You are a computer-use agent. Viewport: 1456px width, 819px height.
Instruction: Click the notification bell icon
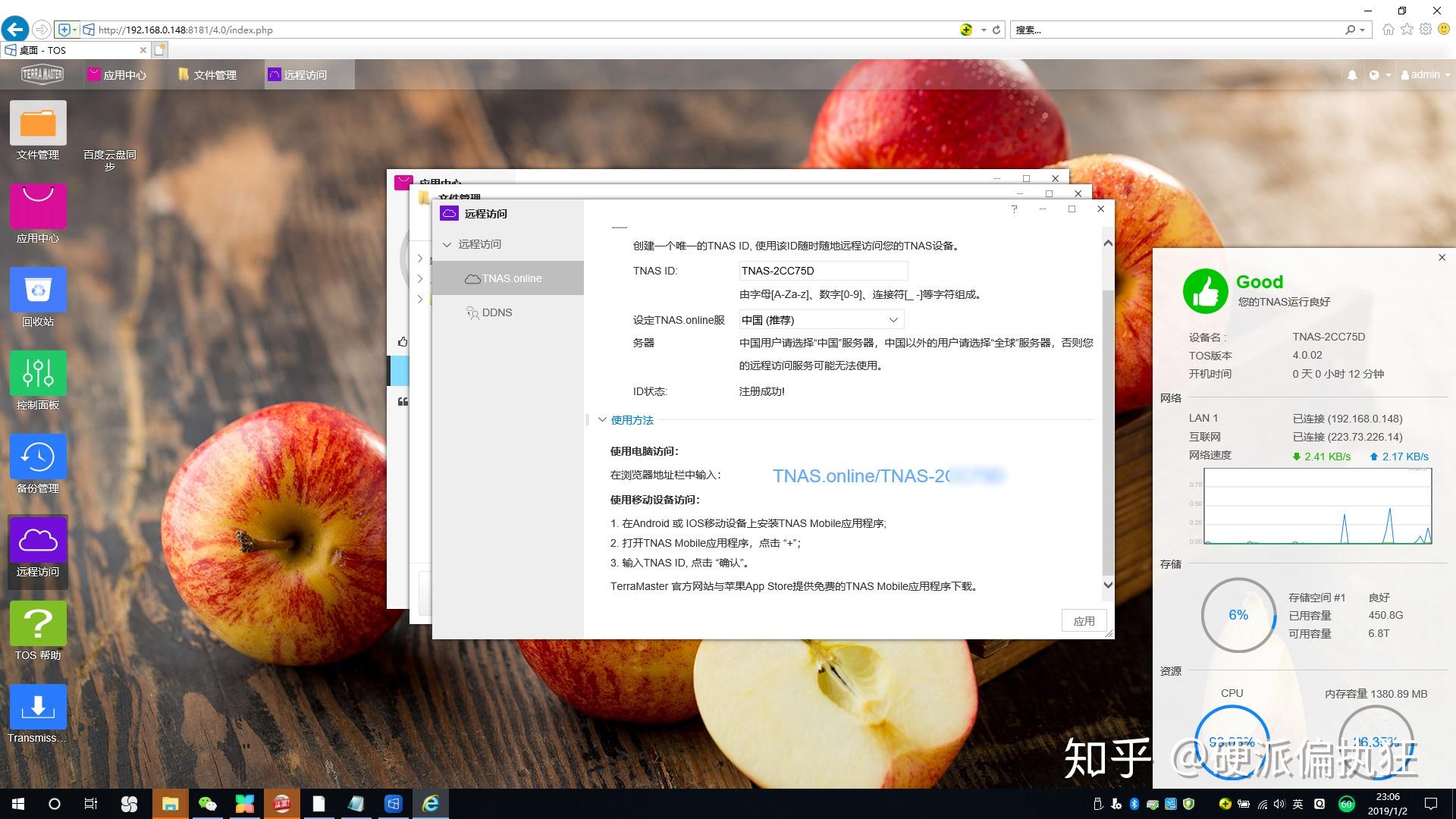[1351, 75]
